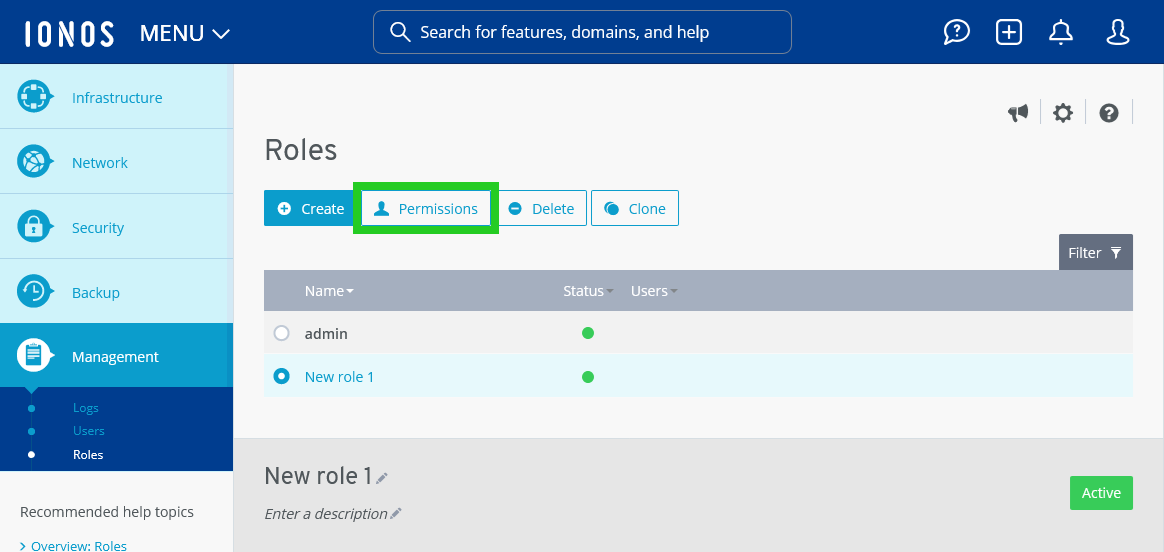Click the Delete button
Image resolution: width=1164 pixels, height=552 pixels.
(x=542, y=208)
